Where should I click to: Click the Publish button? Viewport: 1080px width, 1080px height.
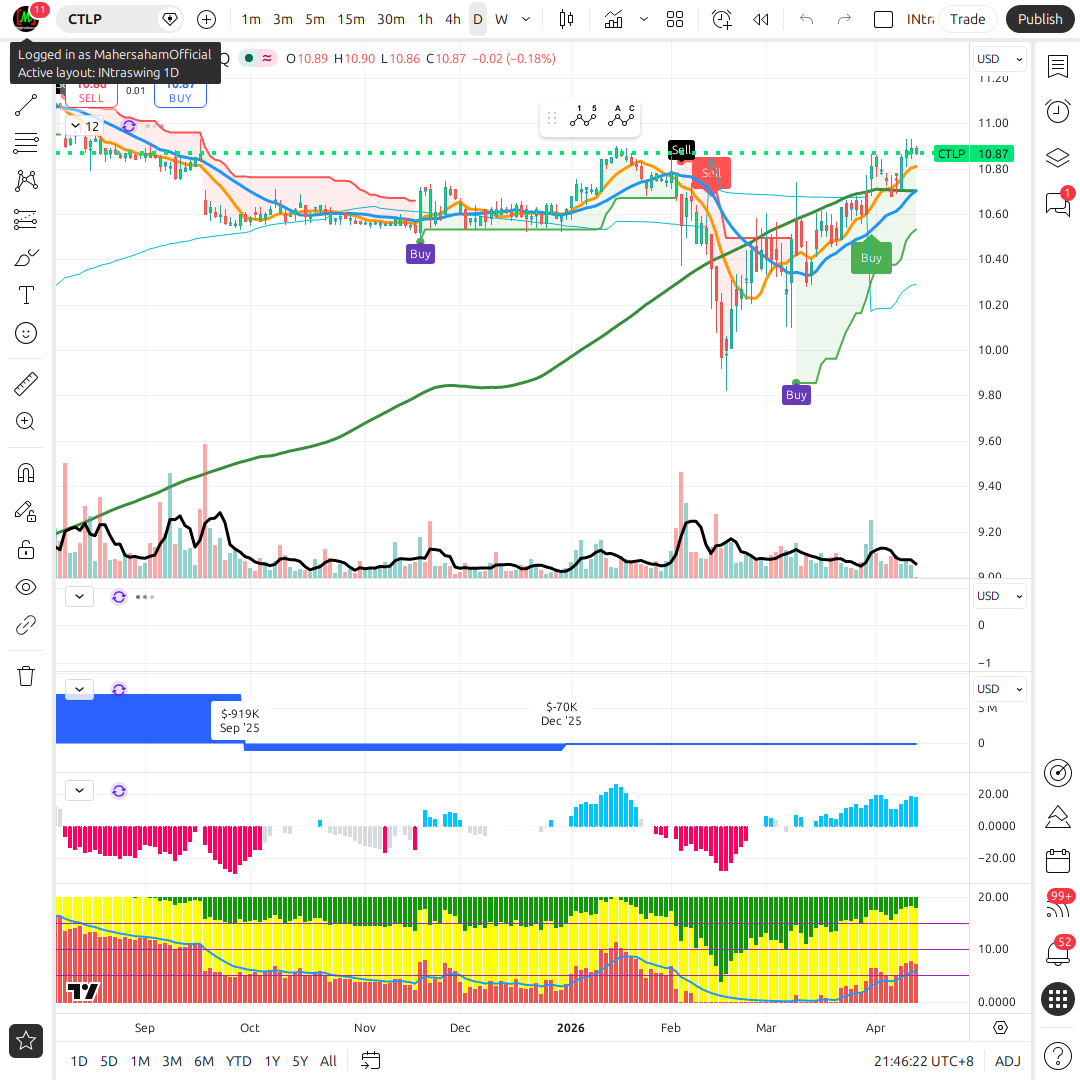(1040, 19)
